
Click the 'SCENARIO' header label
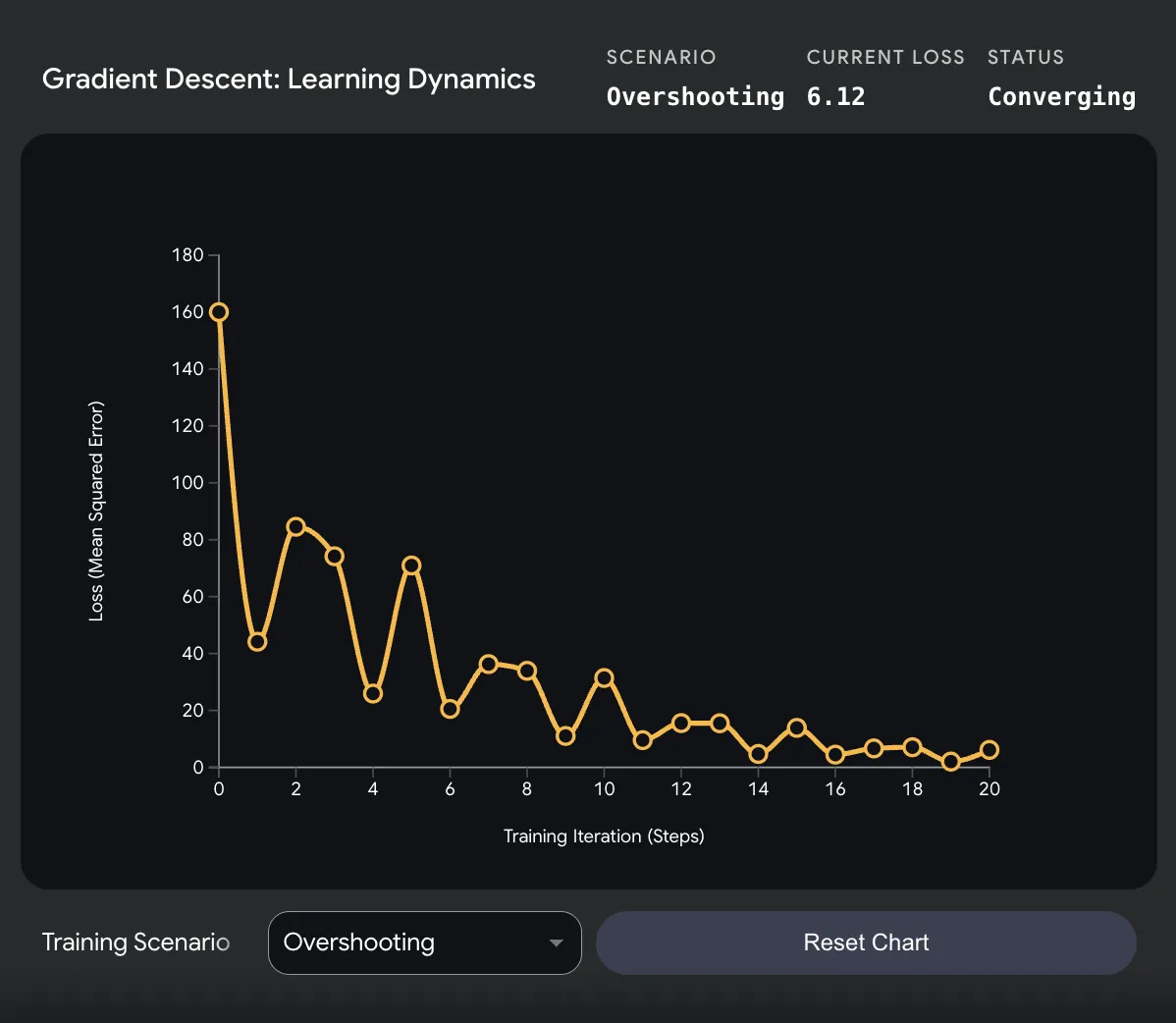pos(661,57)
